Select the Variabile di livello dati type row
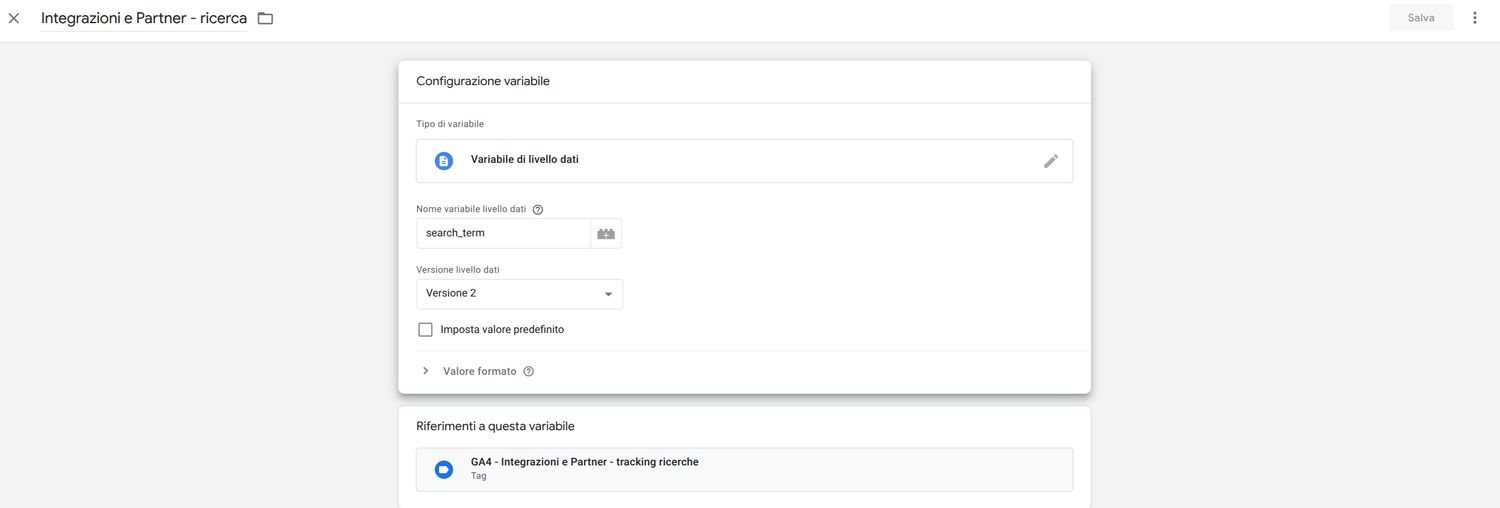This screenshot has width=1500, height=508. pos(700,161)
